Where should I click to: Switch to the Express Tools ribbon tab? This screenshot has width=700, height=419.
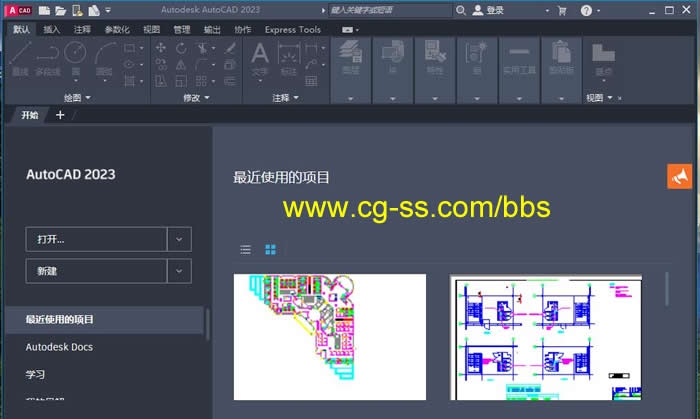pyautogui.click(x=293, y=30)
